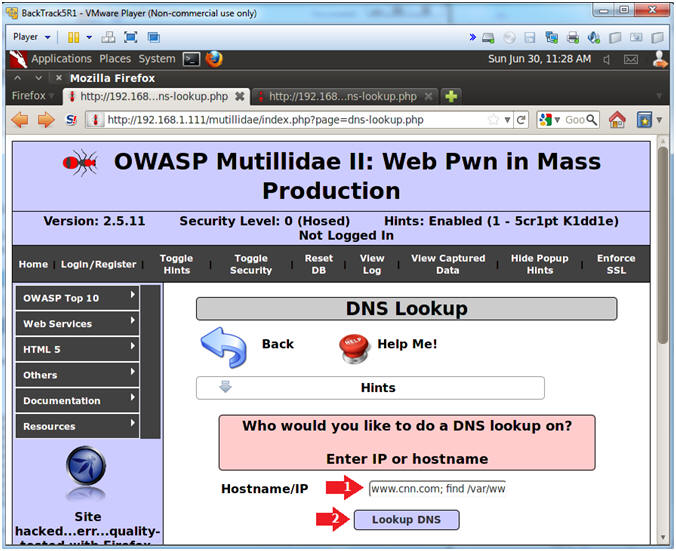Launch the terminal from the panel
The height and width of the screenshot is (551, 676).
[191, 59]
